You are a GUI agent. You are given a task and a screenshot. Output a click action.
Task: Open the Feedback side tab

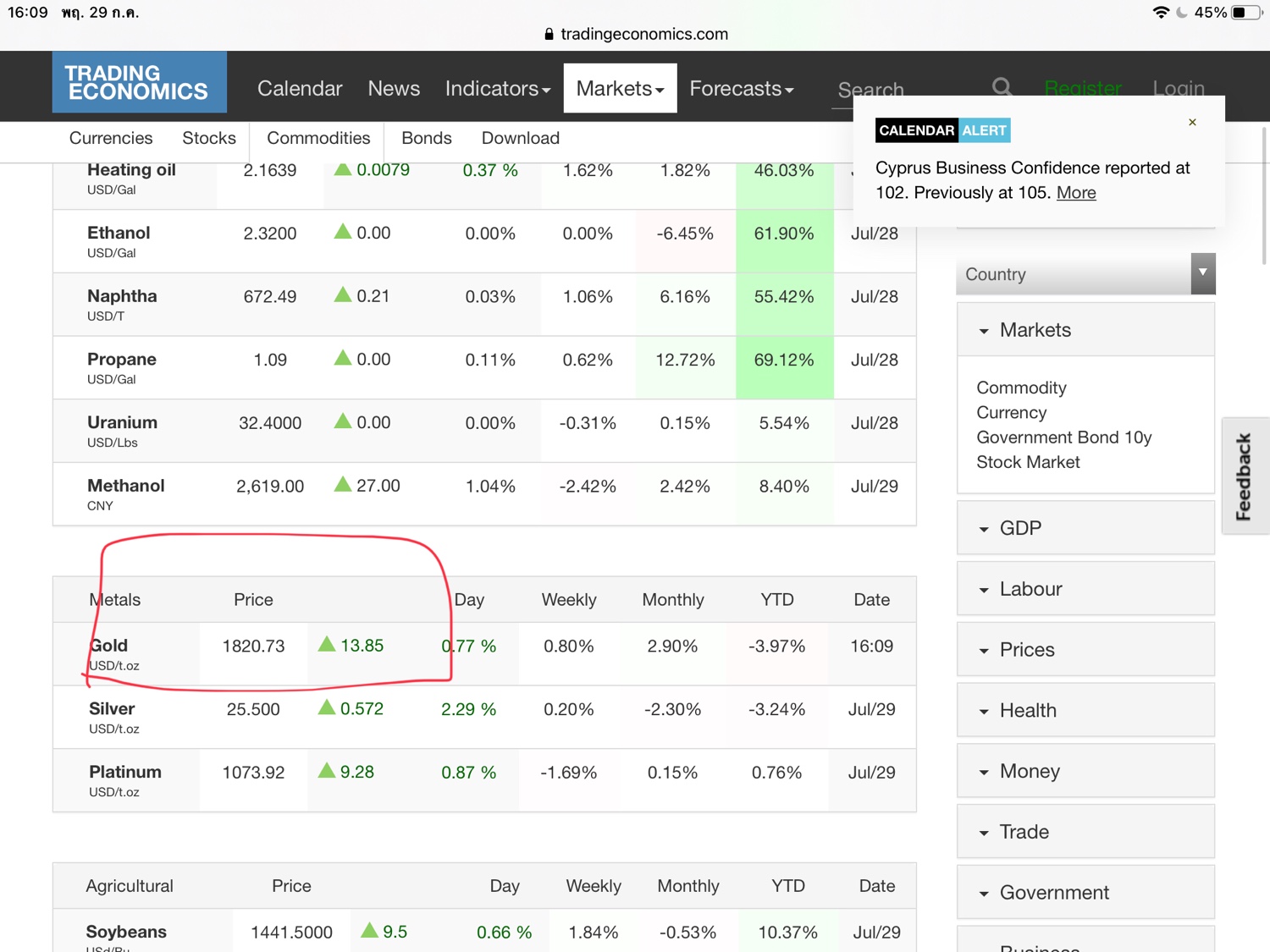(x=1244, y=476)
